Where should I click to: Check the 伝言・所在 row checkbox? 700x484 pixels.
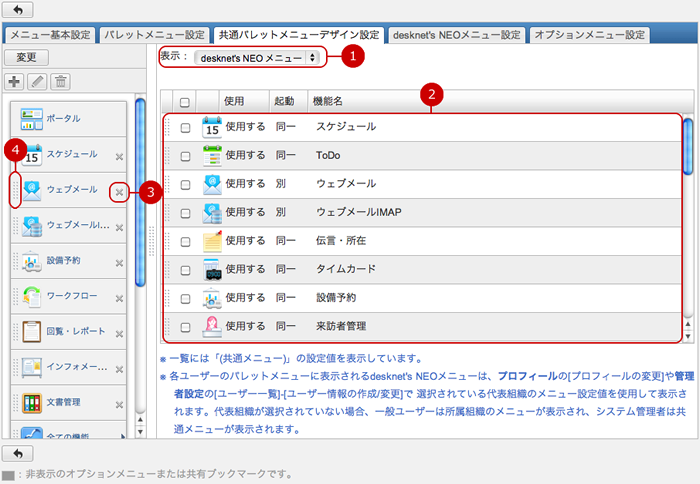(x=185, y=242)
